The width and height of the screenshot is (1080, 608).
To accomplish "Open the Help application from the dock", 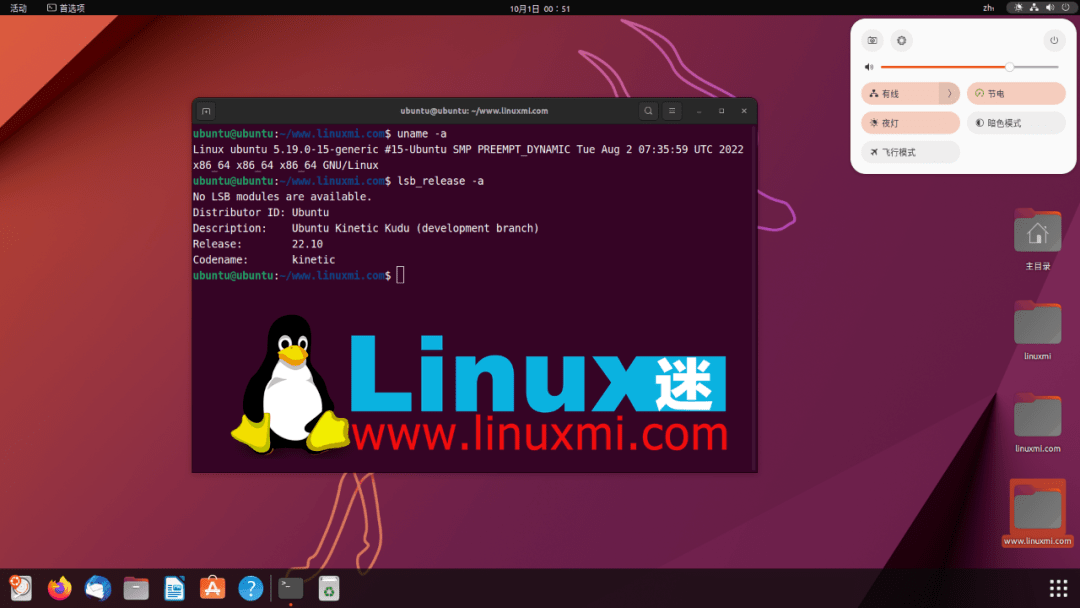I will point(251,588).
